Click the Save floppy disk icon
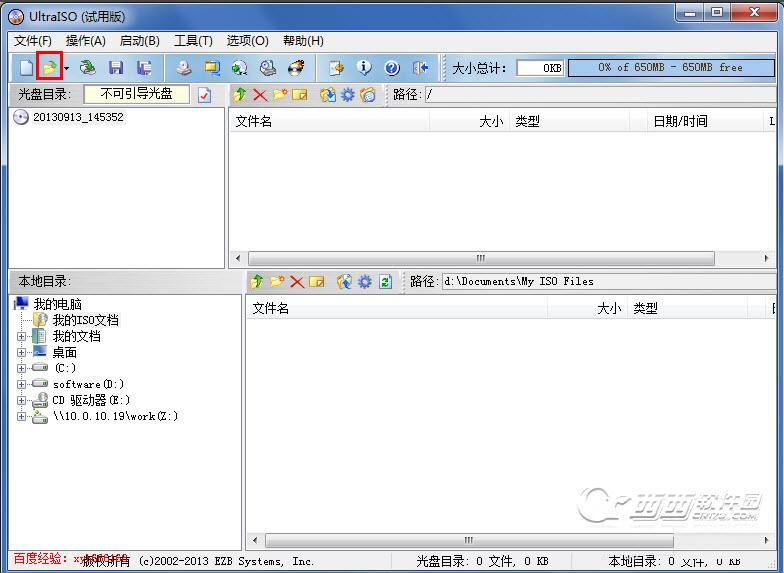This screenshot has width=784, height=573. pos(116,67)
